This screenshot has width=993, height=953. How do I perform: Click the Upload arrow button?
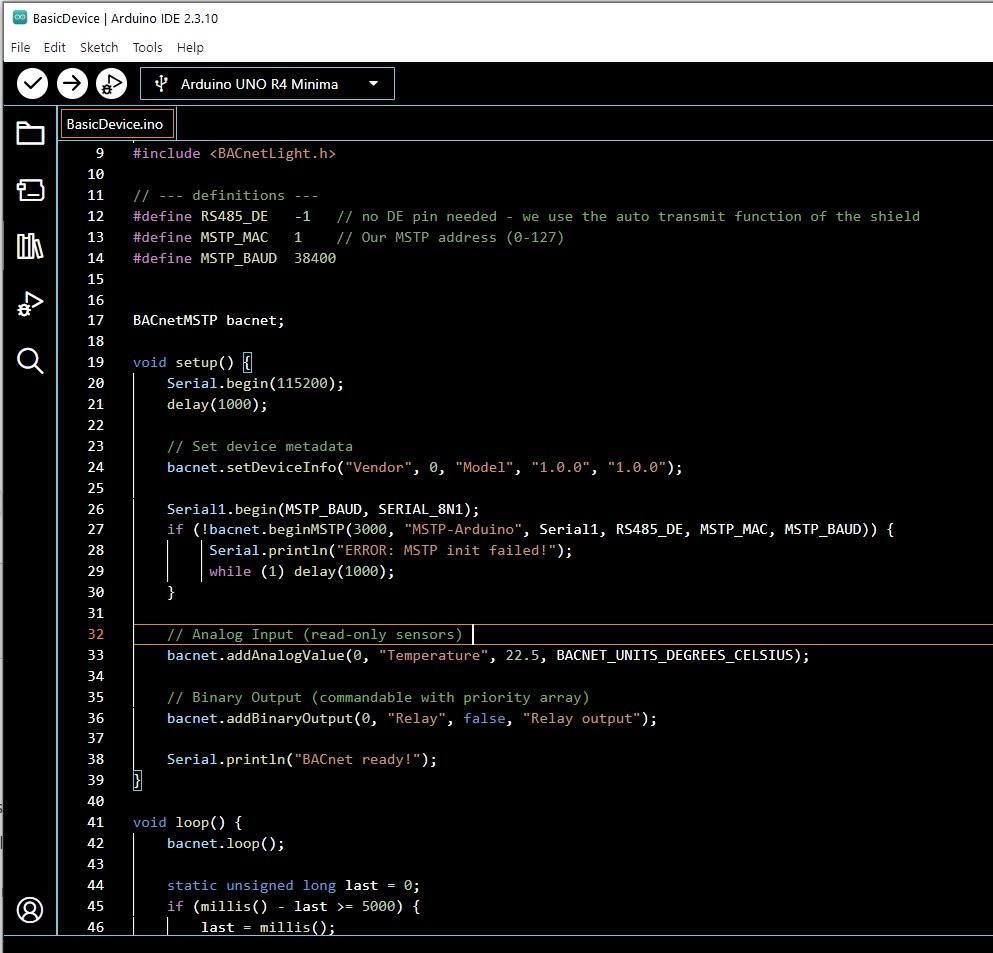[x=72, y=84]
